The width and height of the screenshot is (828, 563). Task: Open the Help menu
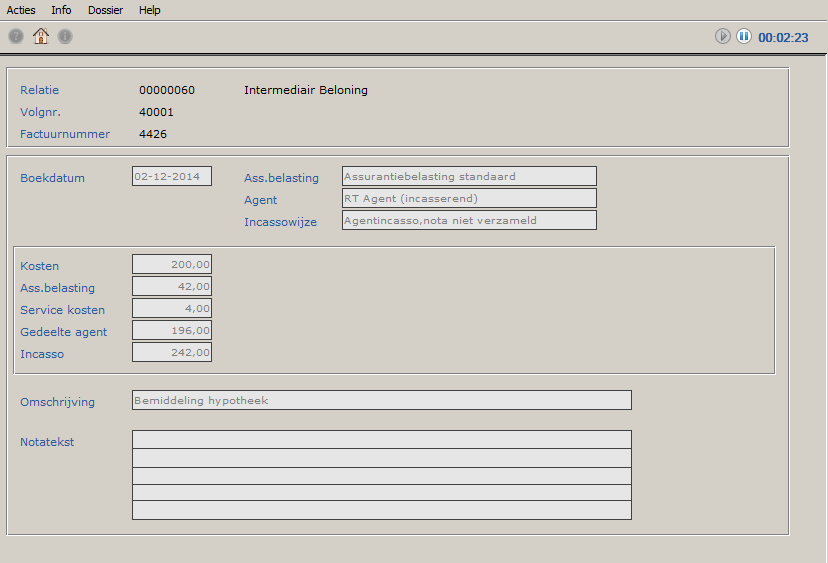tap(149, 10)
